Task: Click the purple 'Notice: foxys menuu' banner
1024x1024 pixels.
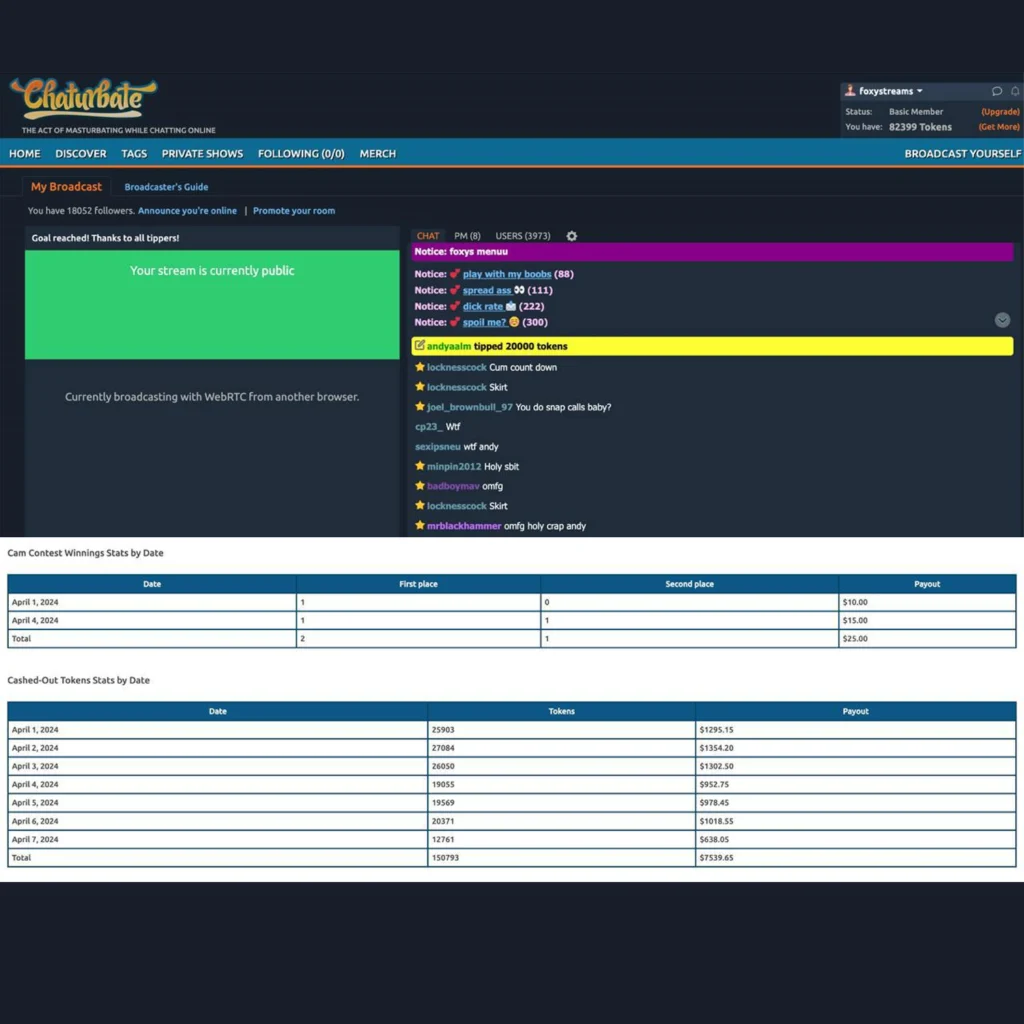Action: (712, 251)
